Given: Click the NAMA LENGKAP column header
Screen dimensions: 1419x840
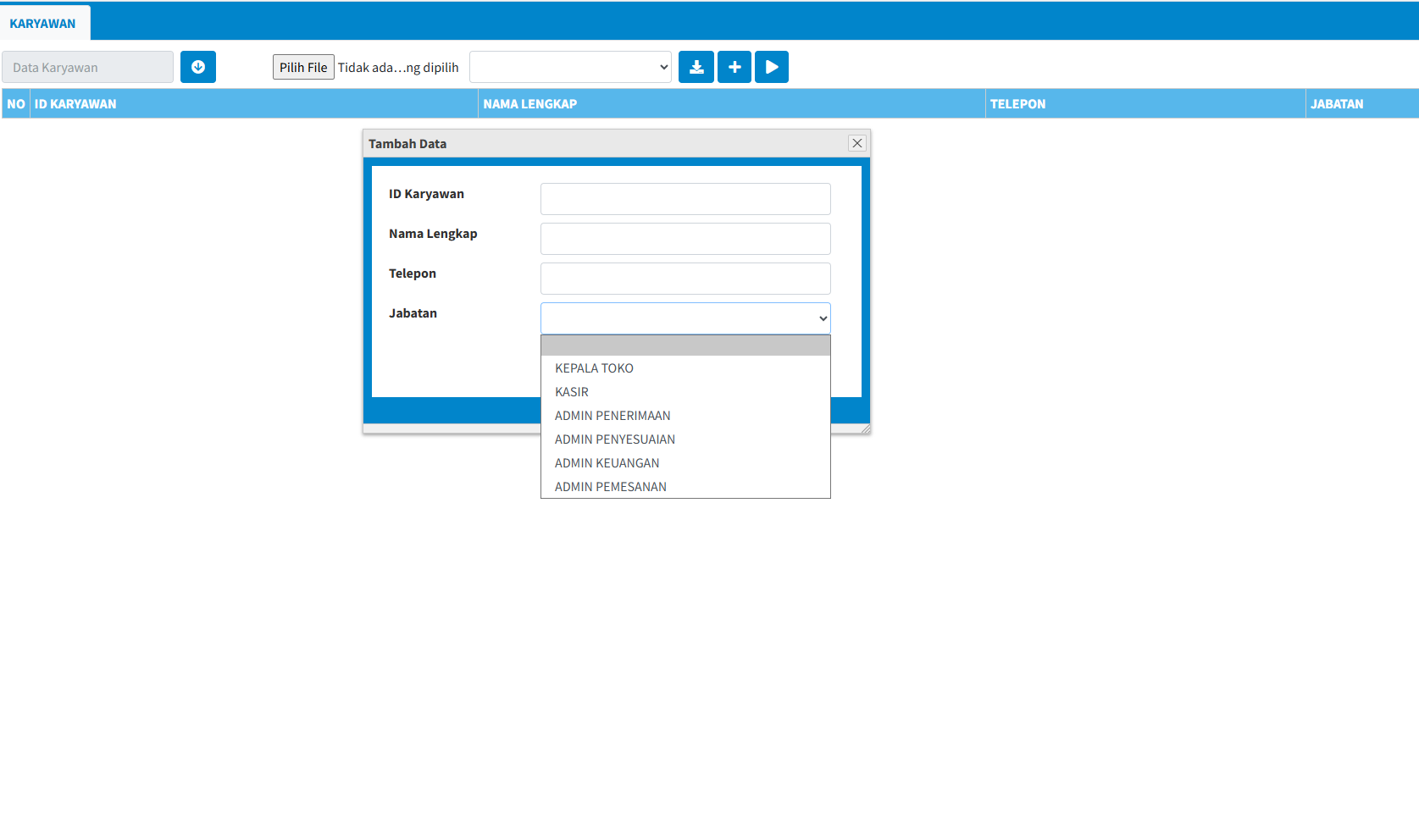Looking at the screenshot, I should pos(732,103).
